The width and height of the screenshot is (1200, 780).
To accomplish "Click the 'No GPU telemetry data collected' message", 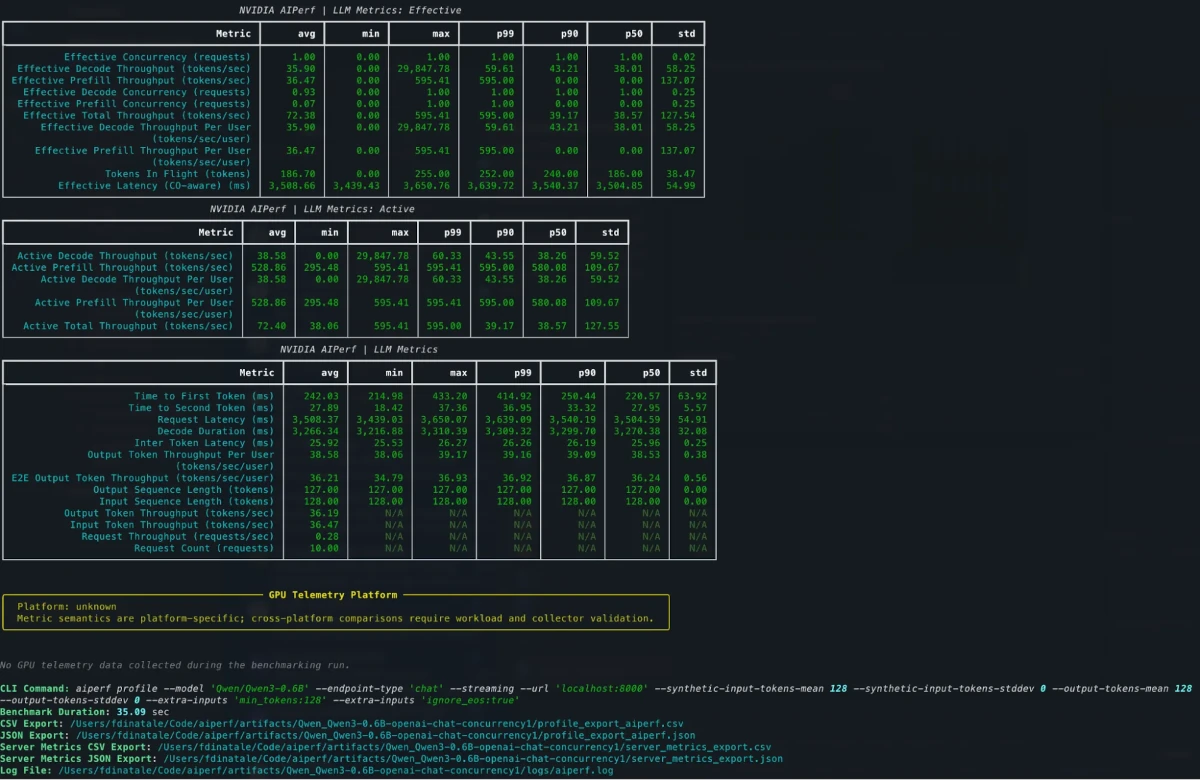I will pos(176,665).
